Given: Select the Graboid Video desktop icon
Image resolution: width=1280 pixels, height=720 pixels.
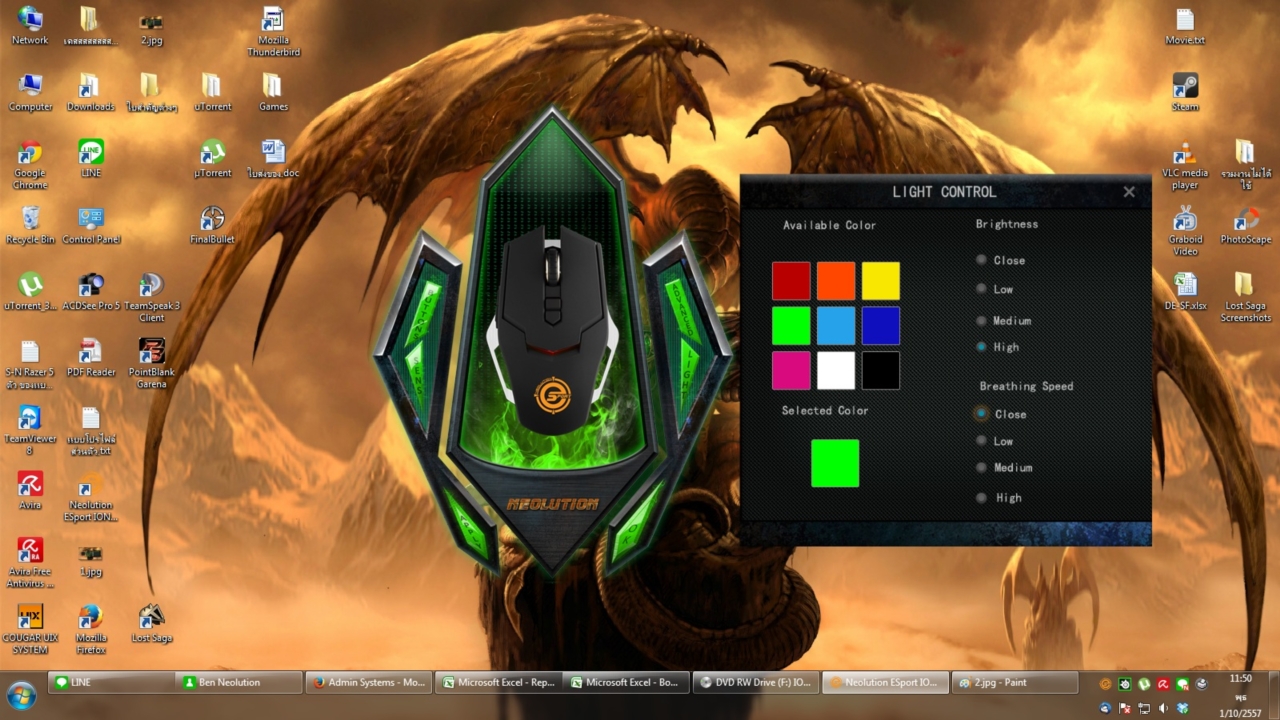Looking at the screenshot, I should tap(1185, 231).
